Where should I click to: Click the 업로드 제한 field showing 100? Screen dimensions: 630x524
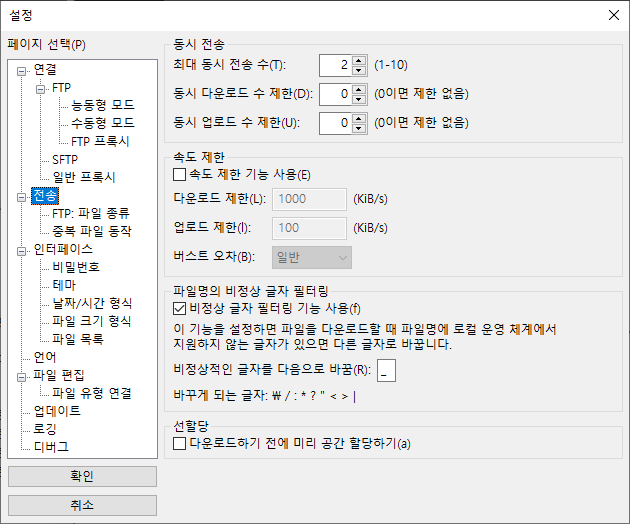pyautogui.click(x=309, y=228)
